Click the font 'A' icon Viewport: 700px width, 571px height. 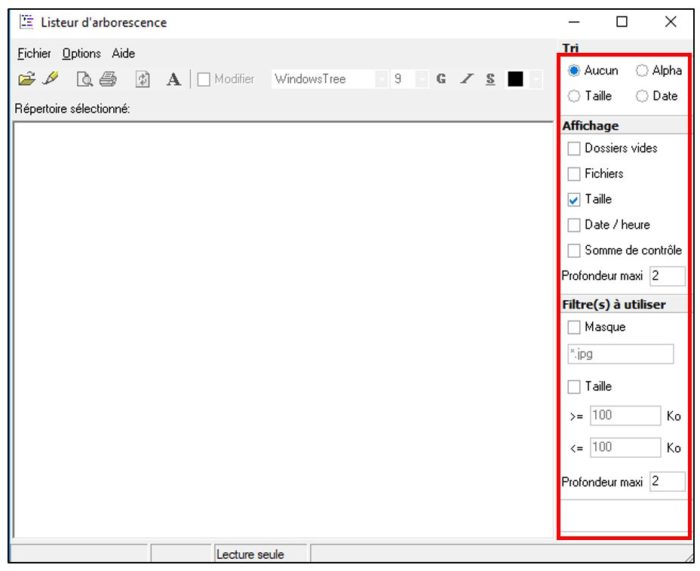click(173, 79)
